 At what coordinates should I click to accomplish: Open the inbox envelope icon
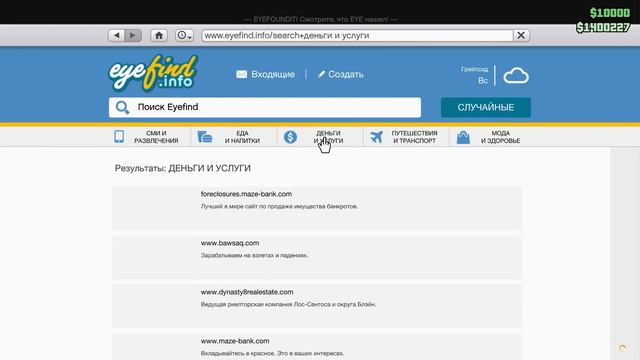[x=242, y=74]
